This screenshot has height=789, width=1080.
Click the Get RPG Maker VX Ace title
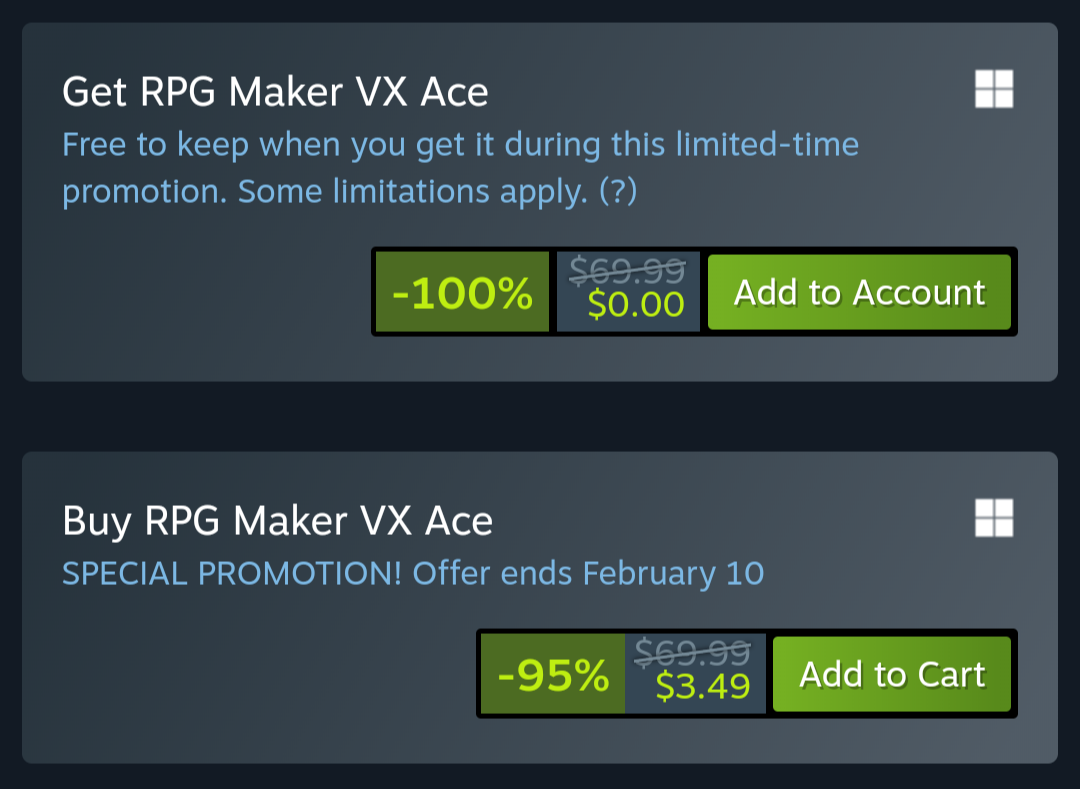[275, 92]
